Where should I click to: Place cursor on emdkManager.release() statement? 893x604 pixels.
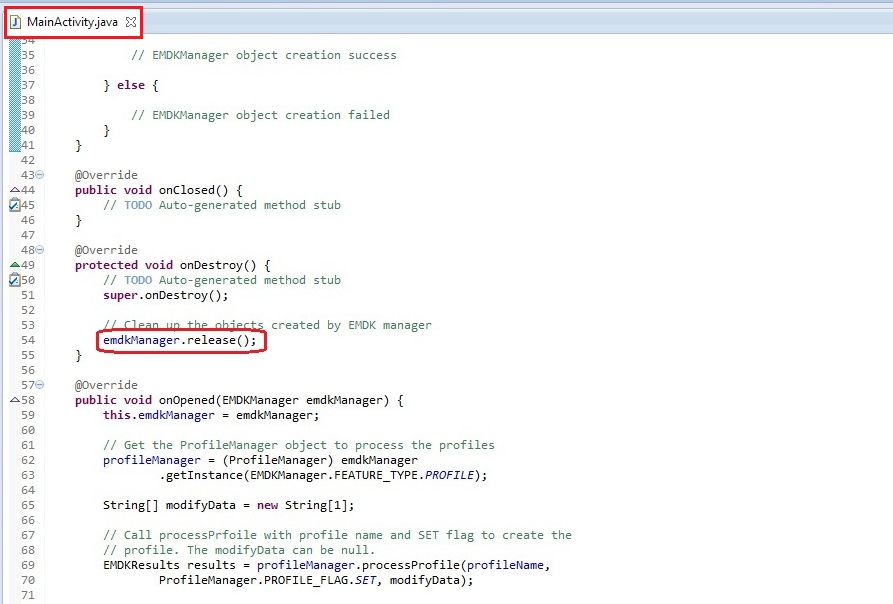point(179,340)
